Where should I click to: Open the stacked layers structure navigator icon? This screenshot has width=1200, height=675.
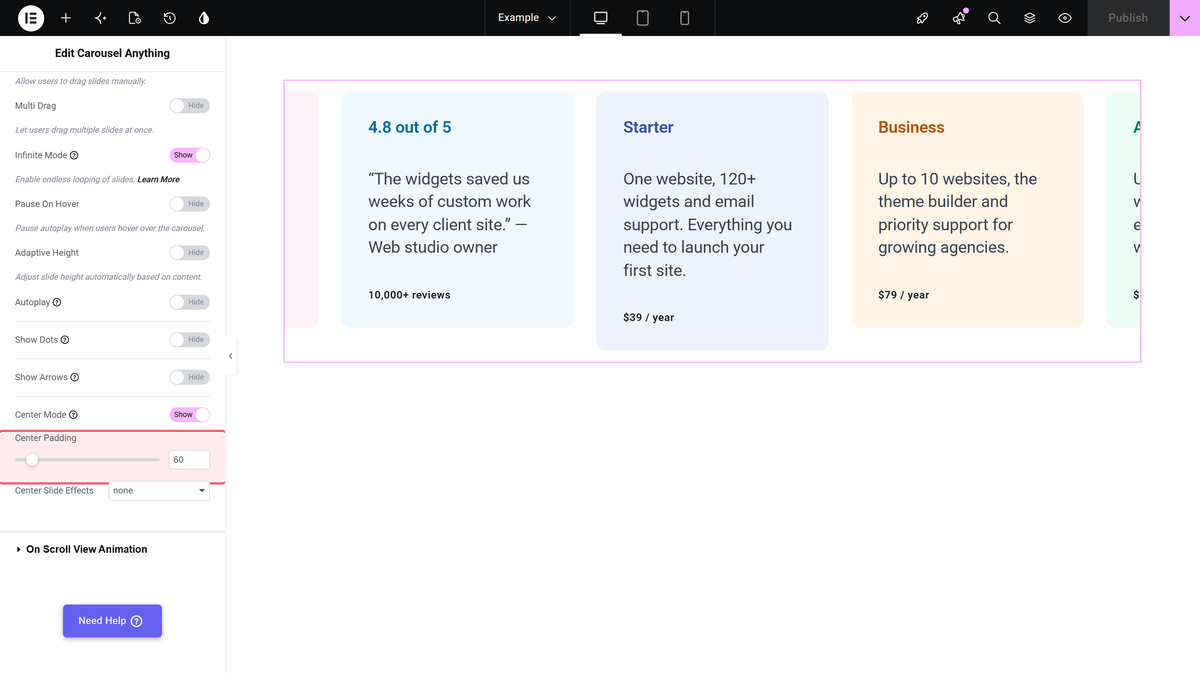tap(1030, 18)
